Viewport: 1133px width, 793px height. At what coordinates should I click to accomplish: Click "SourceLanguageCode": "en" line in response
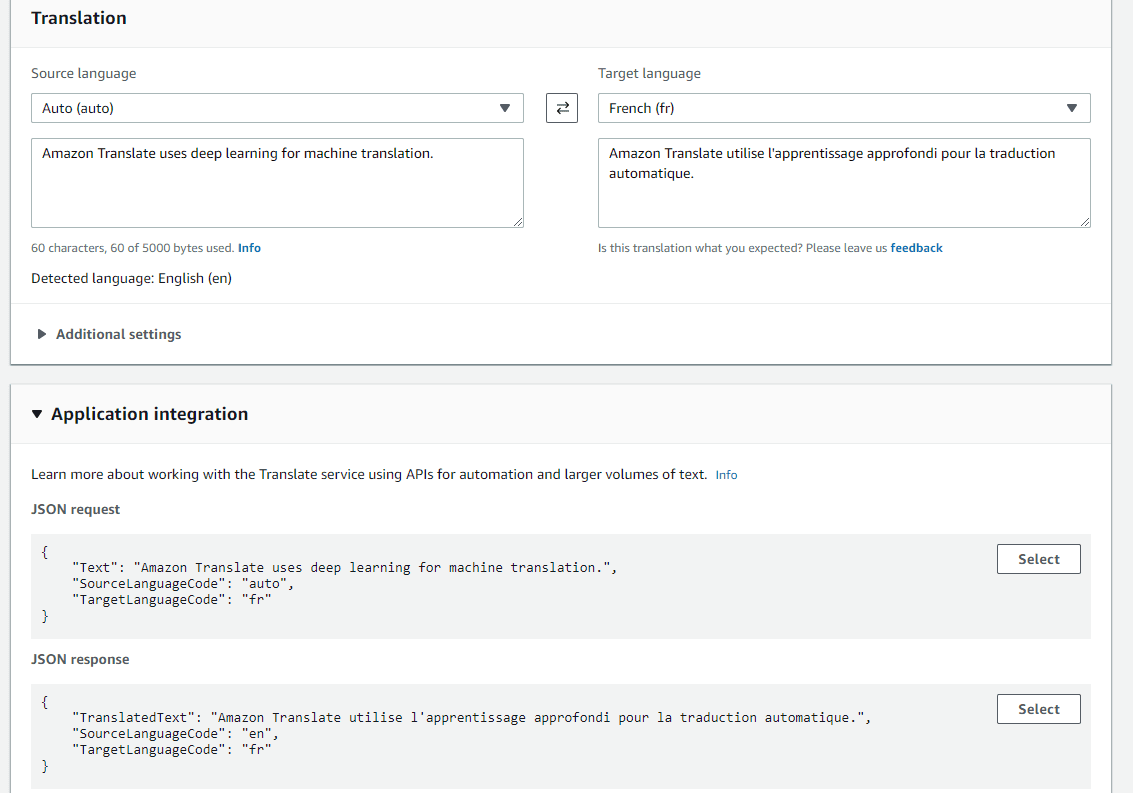(x=176, y=734)
